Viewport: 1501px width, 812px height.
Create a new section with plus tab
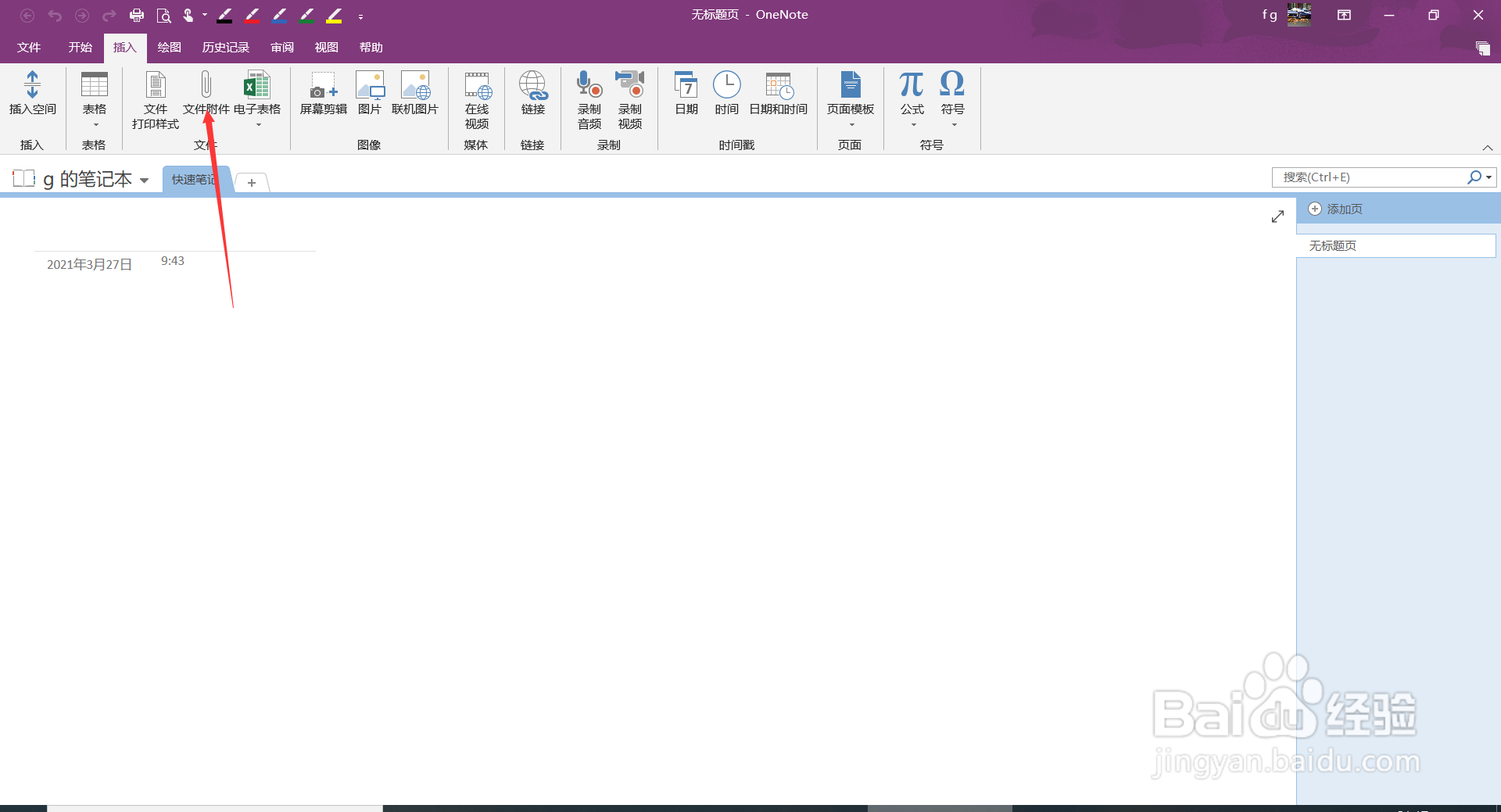pyautogui.click(x=252, y=182)
